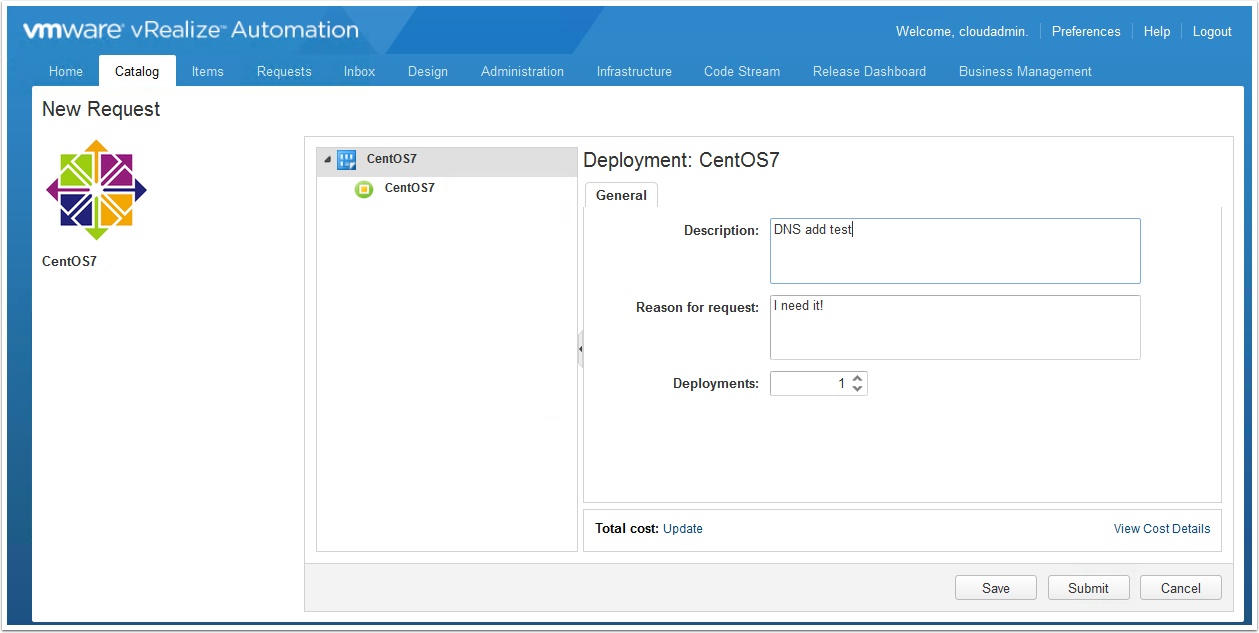This screenshot has width=1259, height=633.
Task: Navigate to the Administration tab
Action: click(x=522, y=71)
